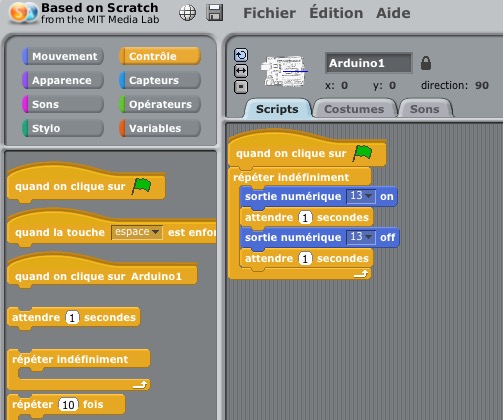
Task: Select the Apparence block category
Action: click(63, 80)
